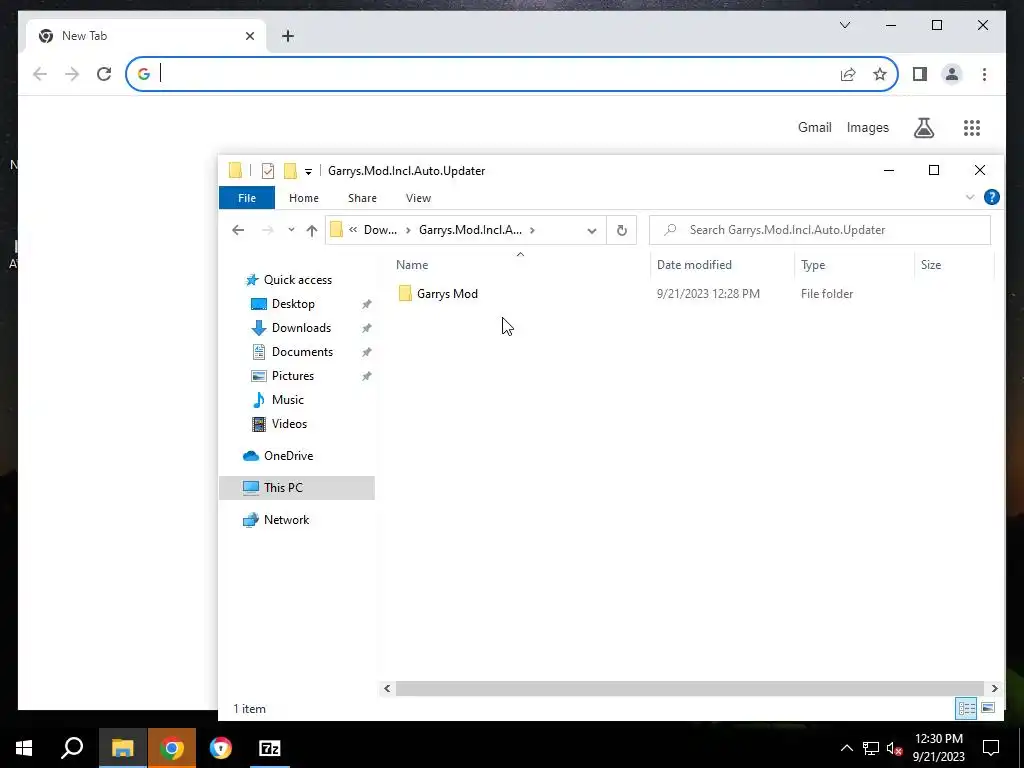The image size is (1024, 768).
Task: Show hidden breadcrumb path chevrons
Action: (x=353, y=230)
